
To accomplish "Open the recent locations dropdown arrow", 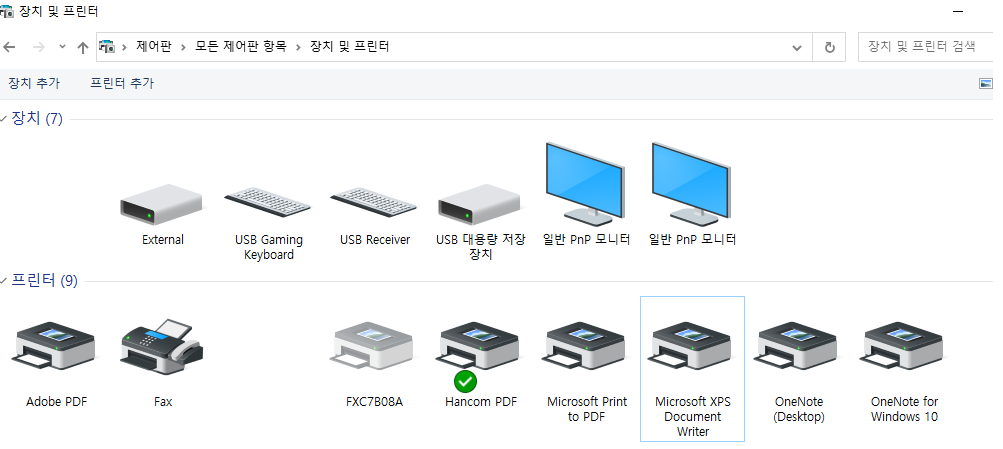I will coord(62,47).
